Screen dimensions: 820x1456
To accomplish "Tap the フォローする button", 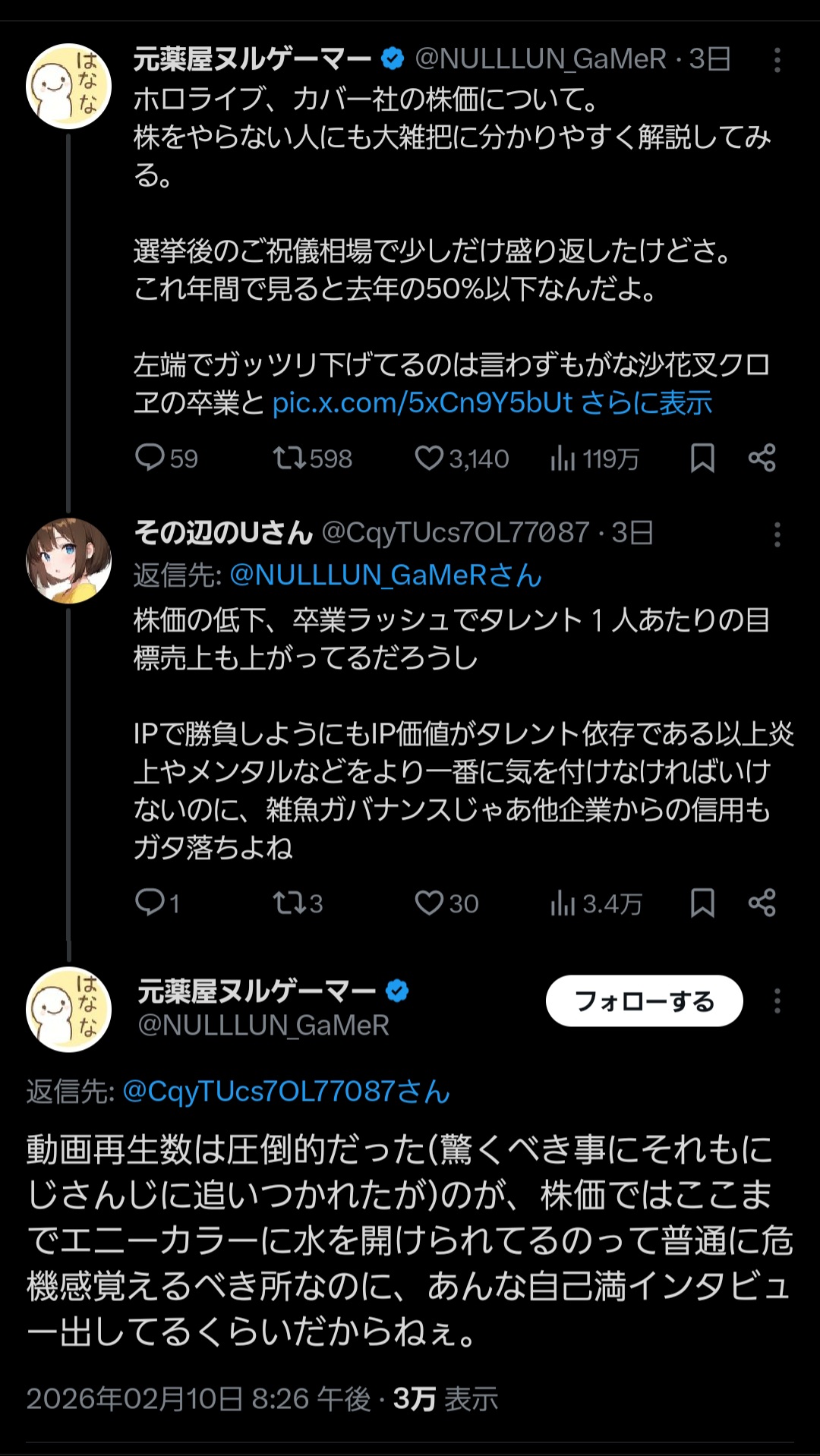I will pyautogui.click(x=644, y=1001).
